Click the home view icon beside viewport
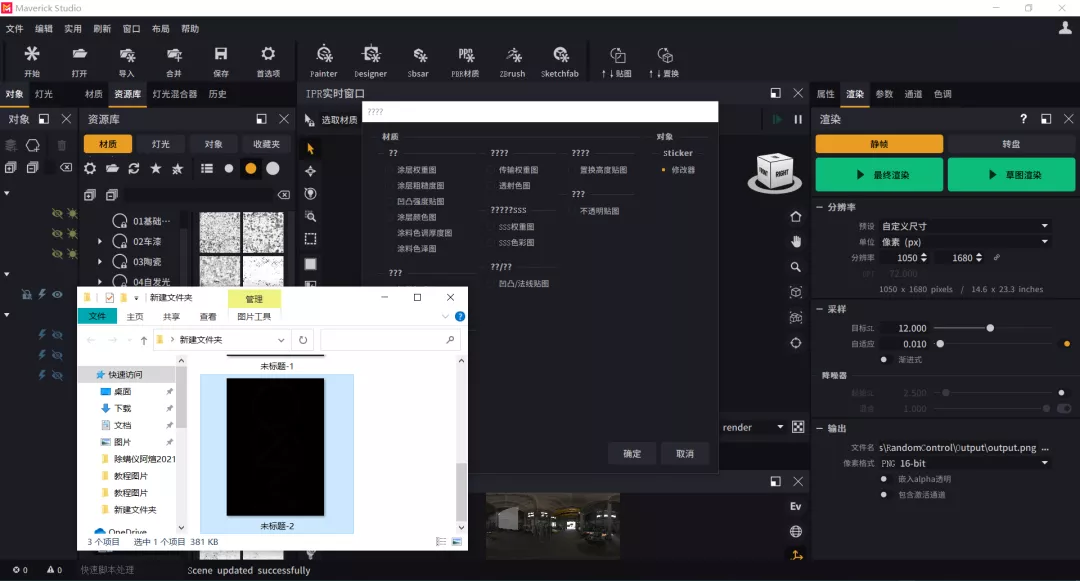The image size is (1080, 581). click(x=796, y=216)
